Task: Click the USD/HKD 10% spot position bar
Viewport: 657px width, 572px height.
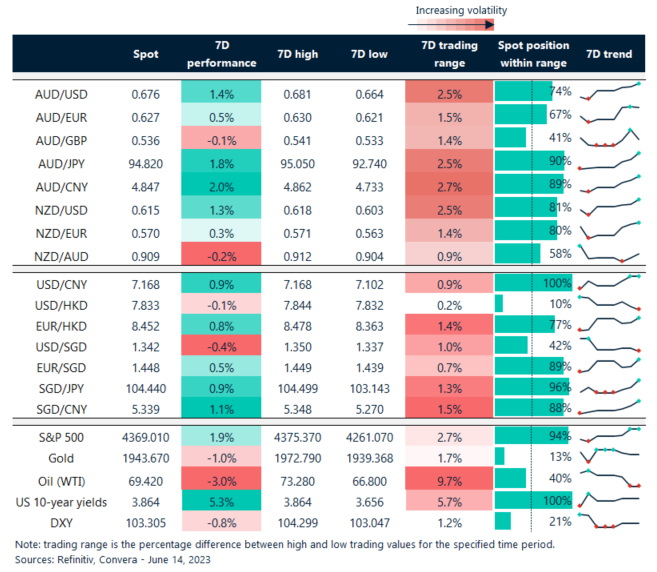Action: 499,301
